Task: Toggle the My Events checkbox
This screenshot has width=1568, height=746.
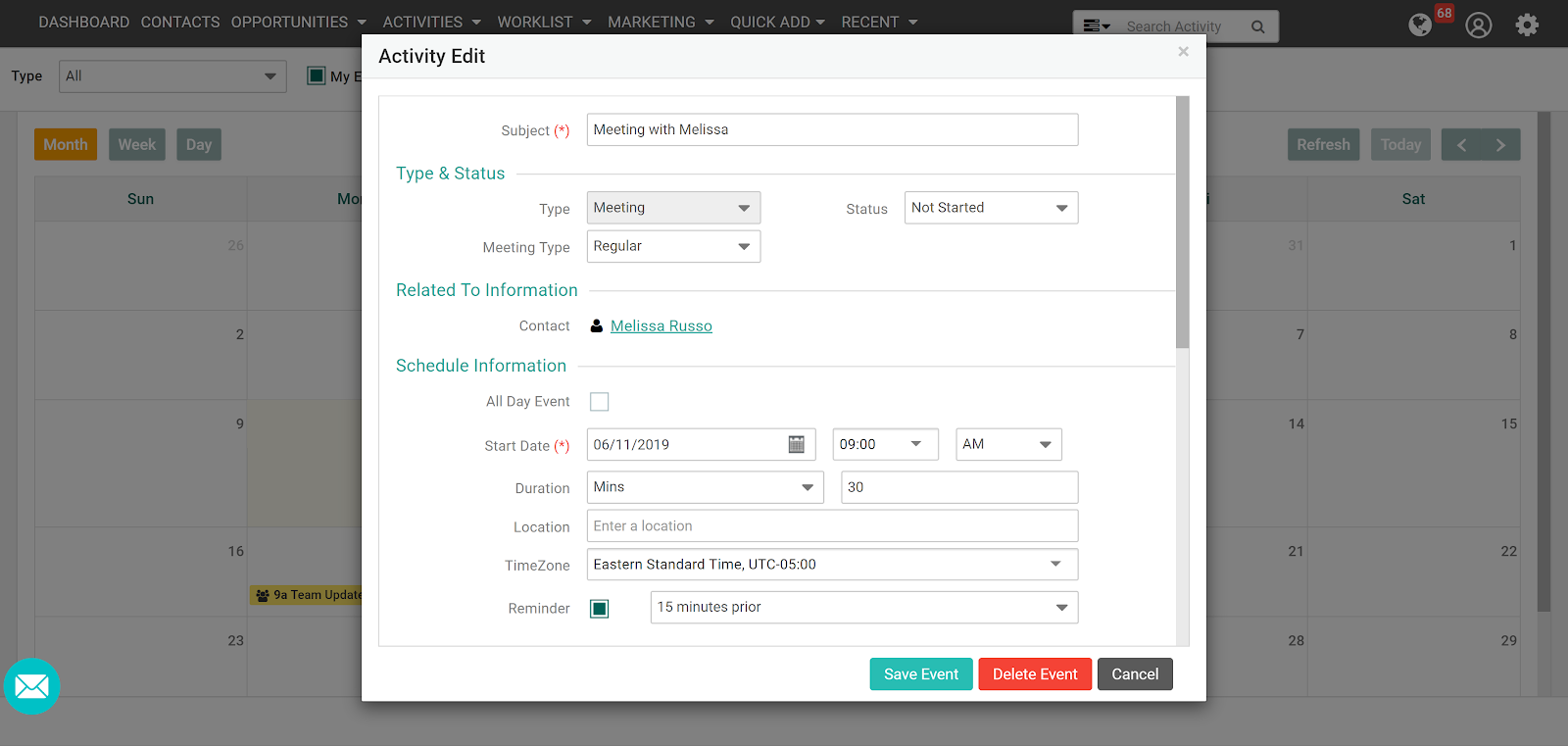Action: [x=317, y=75]
